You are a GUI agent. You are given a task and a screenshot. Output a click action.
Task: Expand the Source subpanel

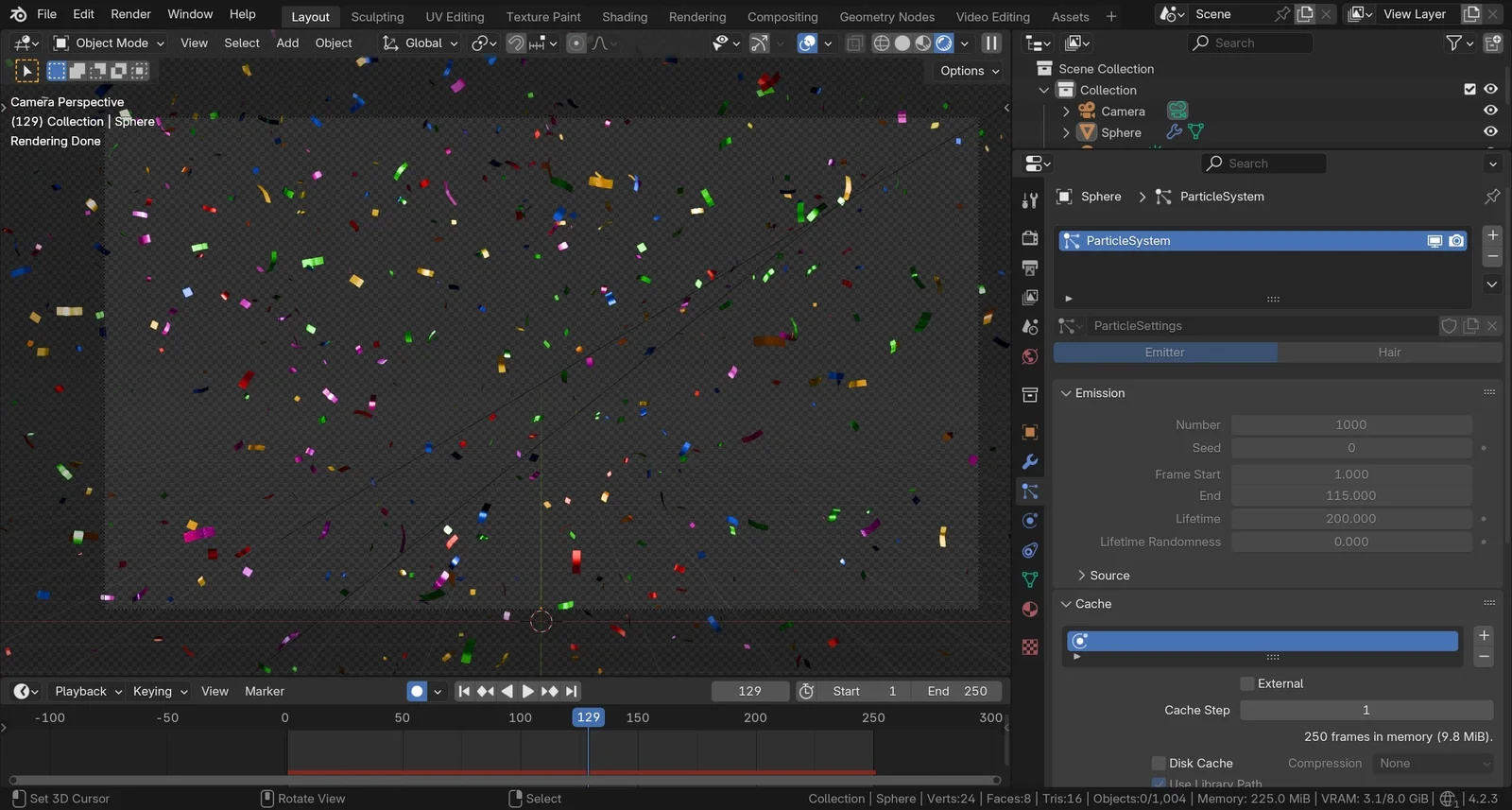1081,576
